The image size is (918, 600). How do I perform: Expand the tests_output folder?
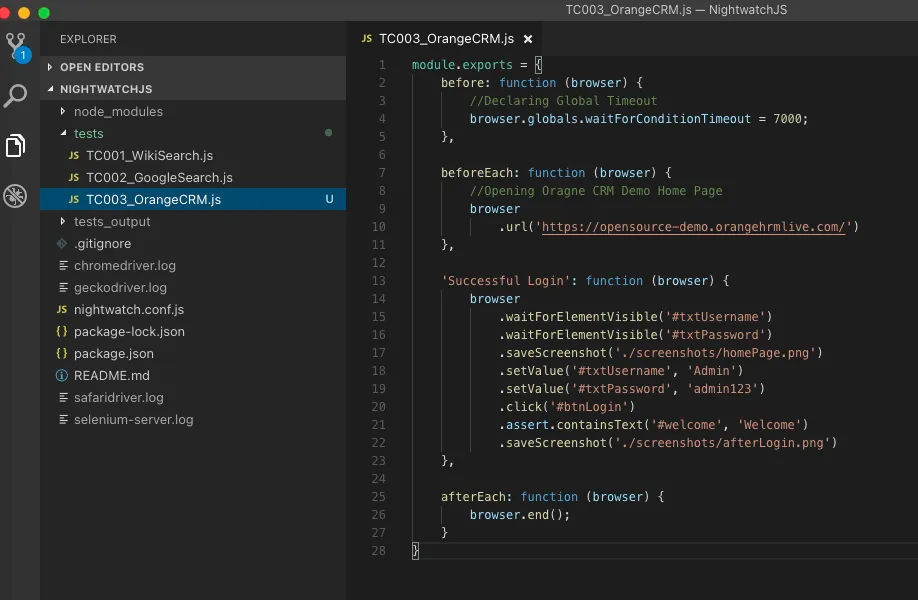pos(193,221)
